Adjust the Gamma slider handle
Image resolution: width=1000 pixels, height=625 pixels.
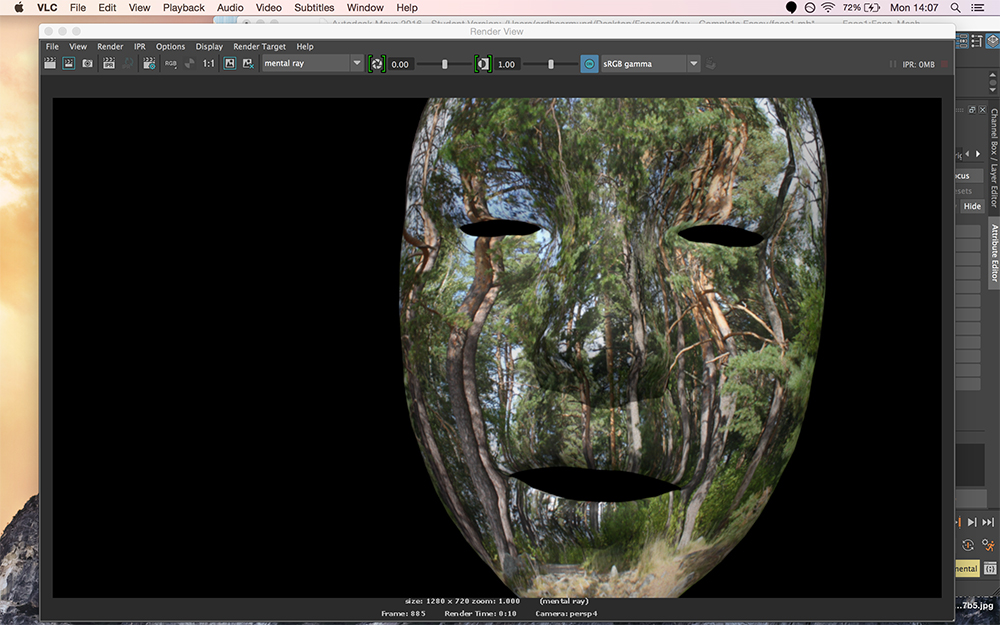tap(550, 64)
